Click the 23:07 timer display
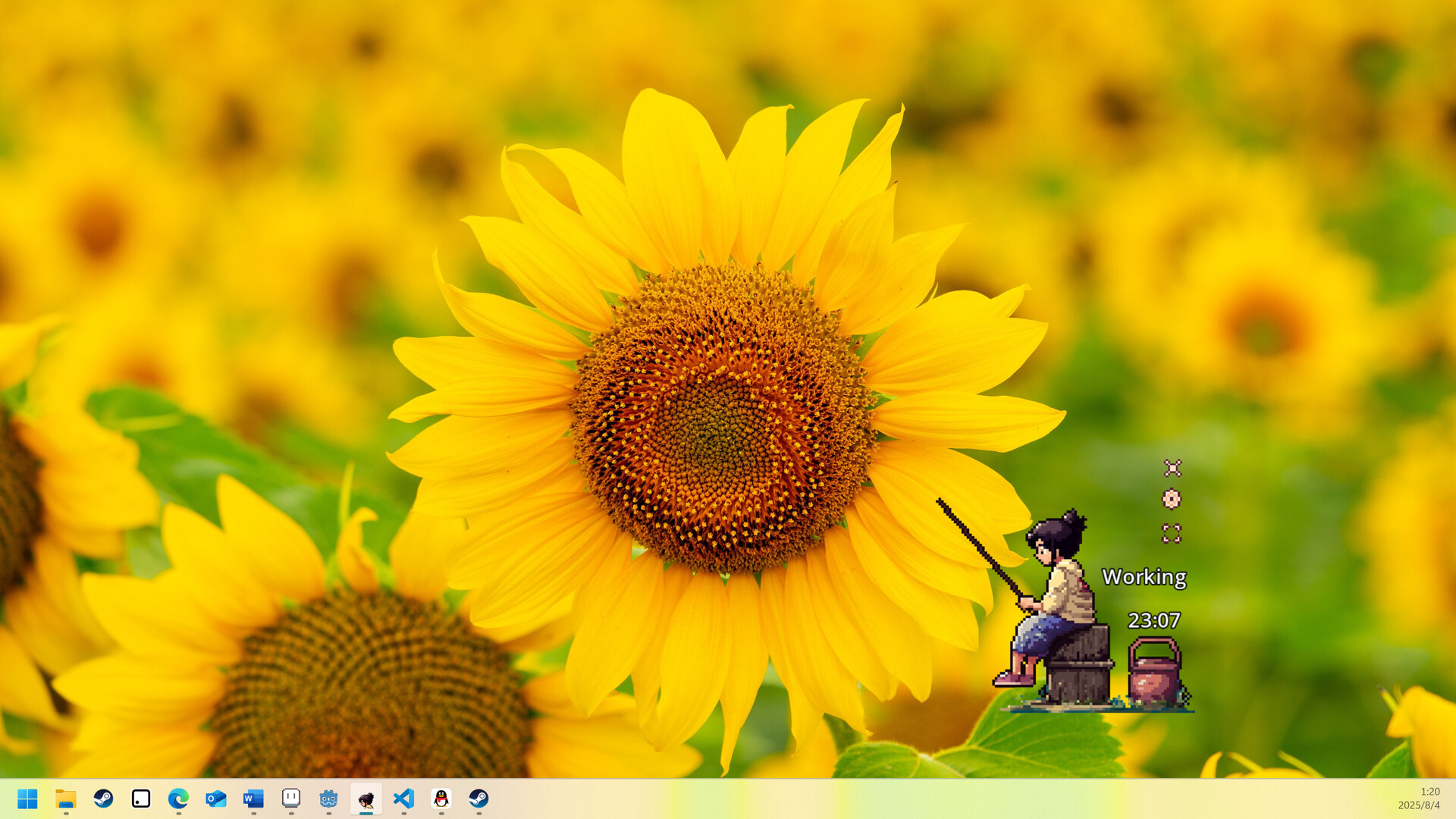The width and height of the screenshot is (1456, 819). [x=1153, y=621]
